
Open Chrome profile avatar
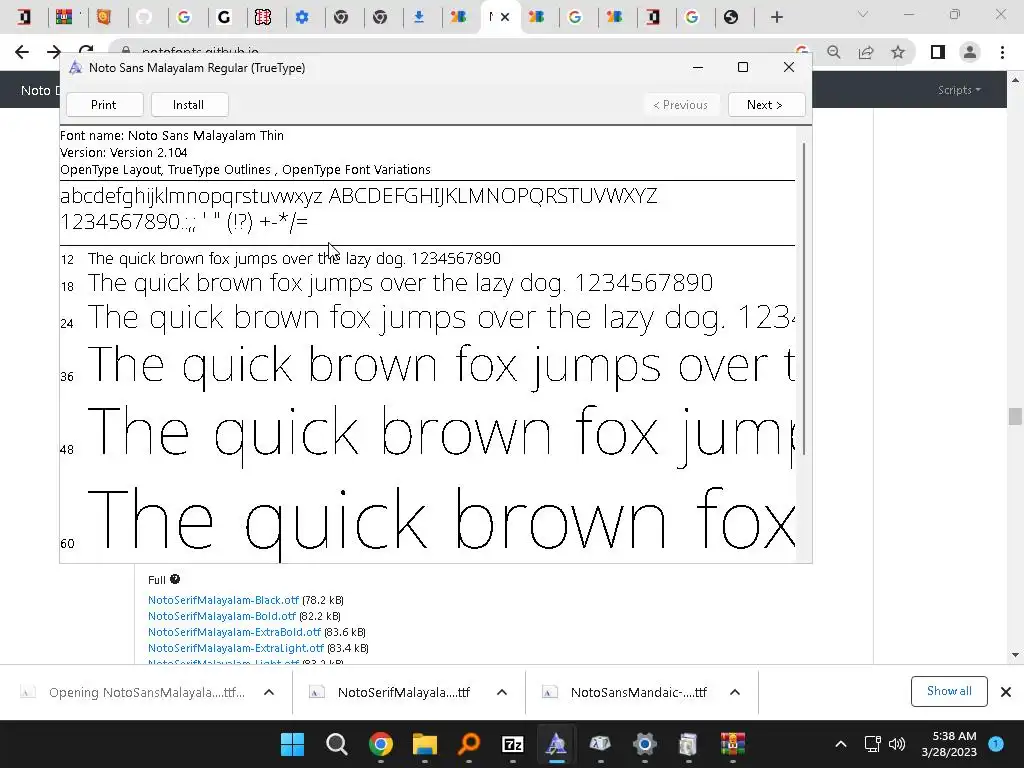[x=970, y=52]
